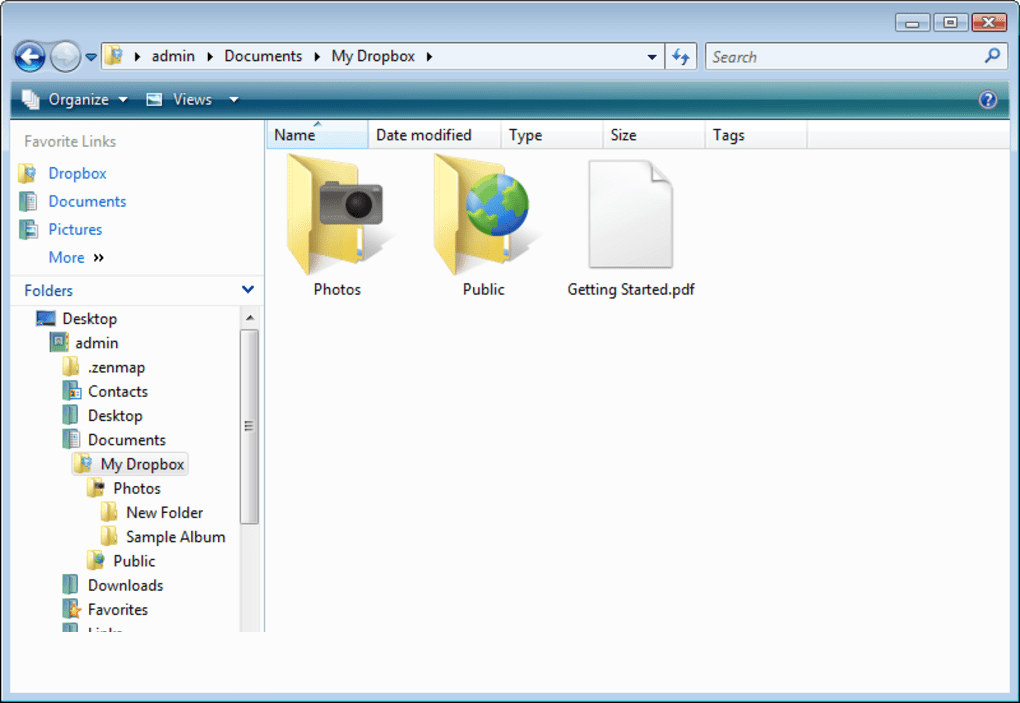The width and height of the screenshot is (1020, 703).
Task: Select Downloads in the folder tree
Action: click(x=125, y=585)
